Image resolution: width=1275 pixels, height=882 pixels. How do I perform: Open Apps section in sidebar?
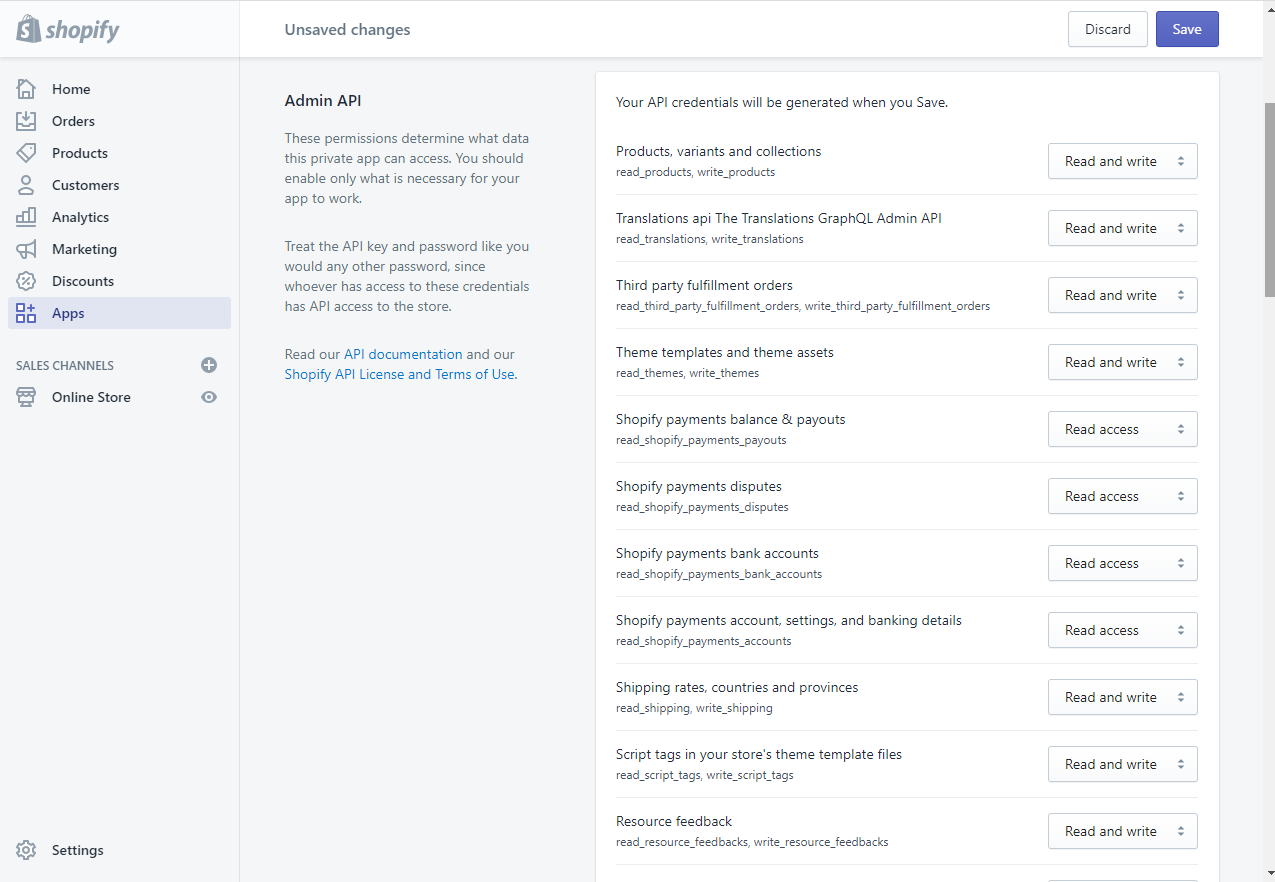point(68,313)
